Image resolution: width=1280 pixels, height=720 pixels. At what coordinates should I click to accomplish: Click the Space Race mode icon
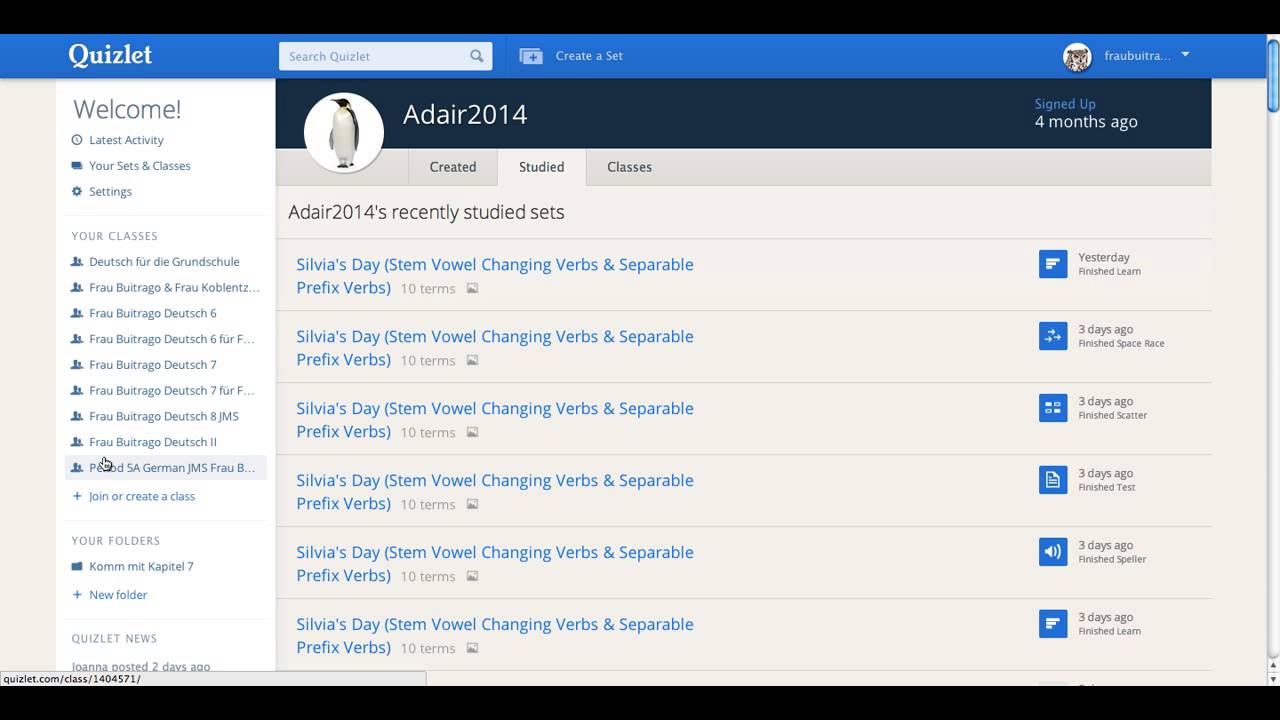pyautogui.click(x=1053, y=336)
